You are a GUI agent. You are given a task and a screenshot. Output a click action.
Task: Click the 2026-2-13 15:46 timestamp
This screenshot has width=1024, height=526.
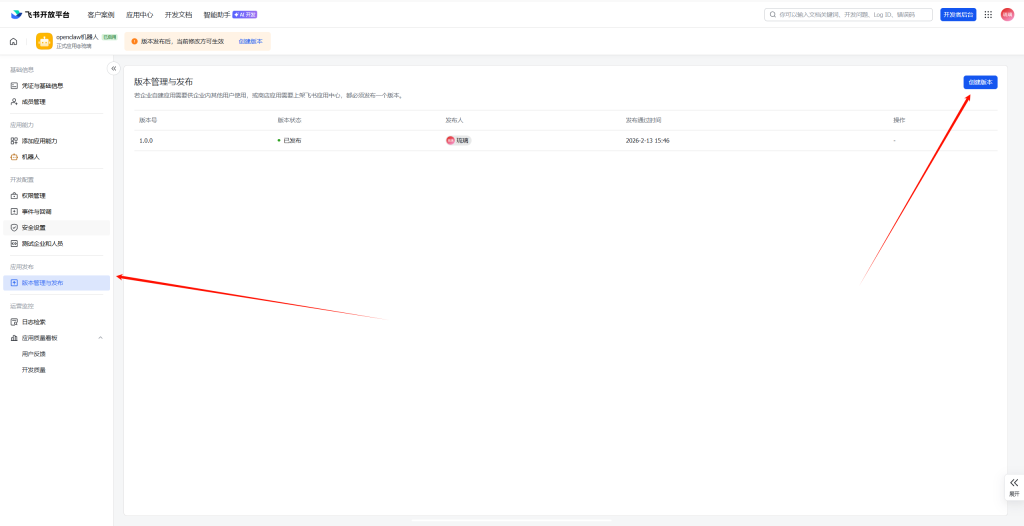pos(647,140)
